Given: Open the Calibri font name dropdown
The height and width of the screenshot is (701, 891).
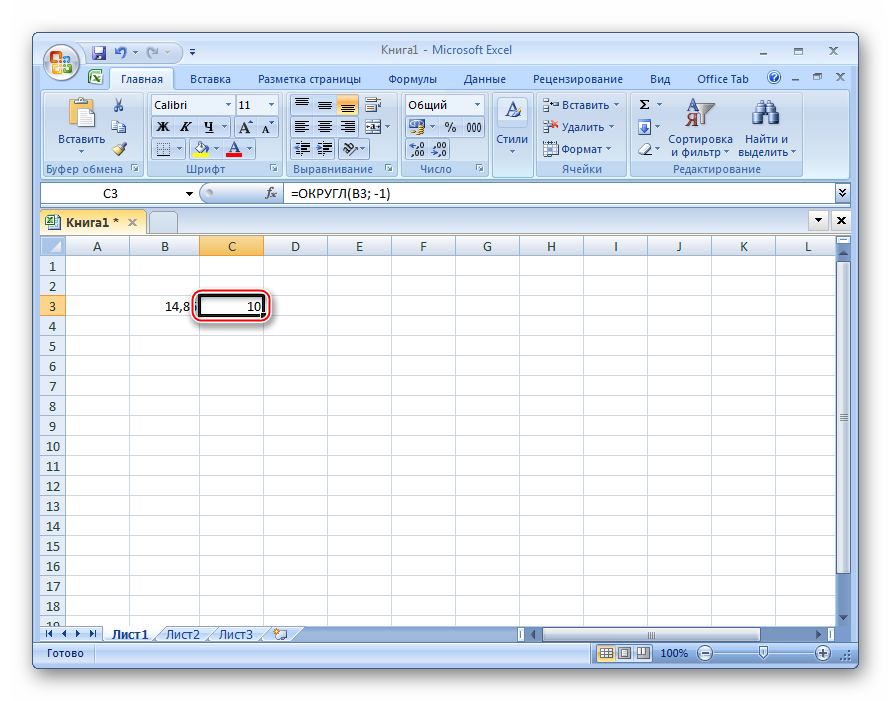Looking at the screenshot, I should 229,105.
